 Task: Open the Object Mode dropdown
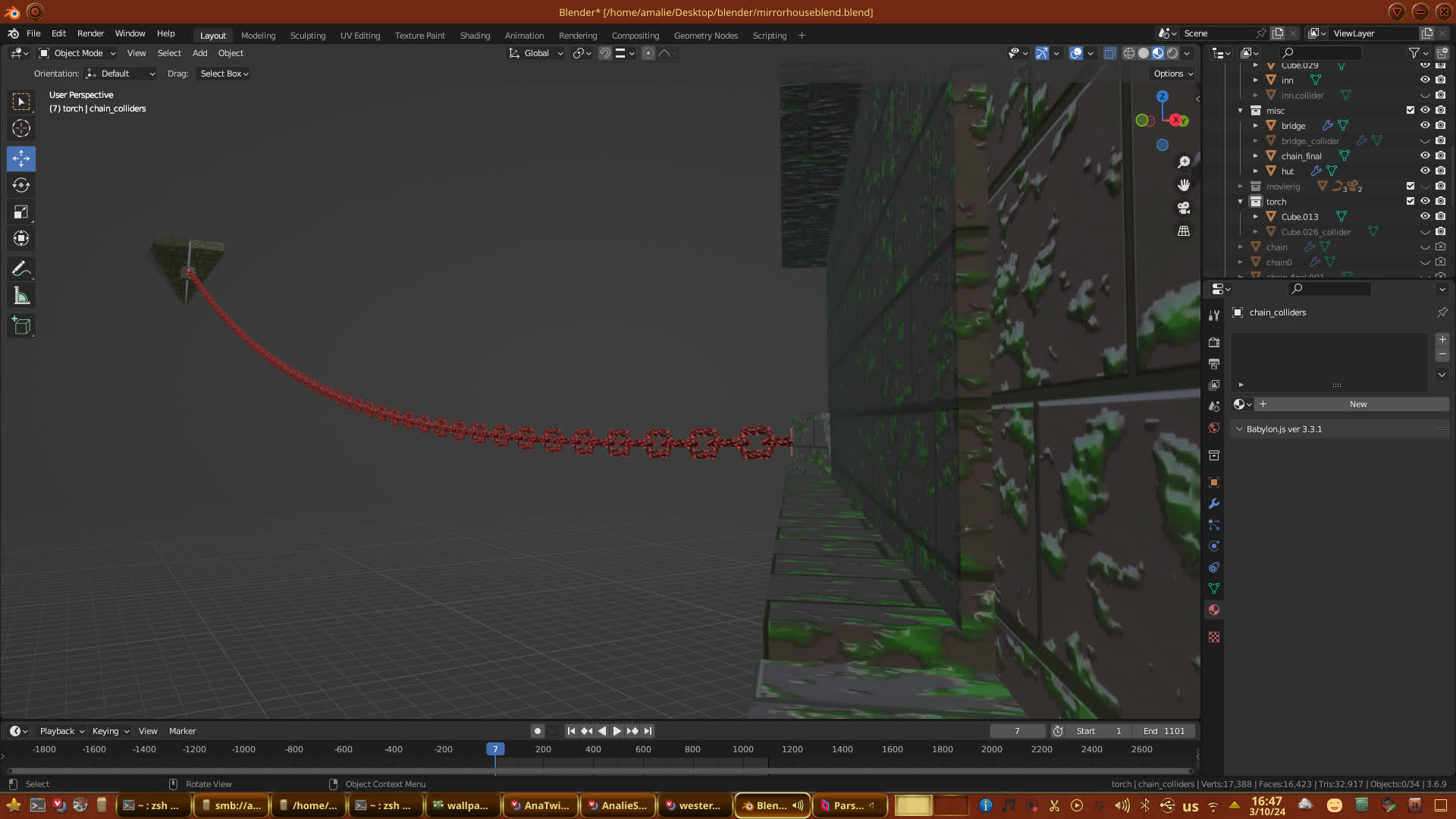point(77,53)
